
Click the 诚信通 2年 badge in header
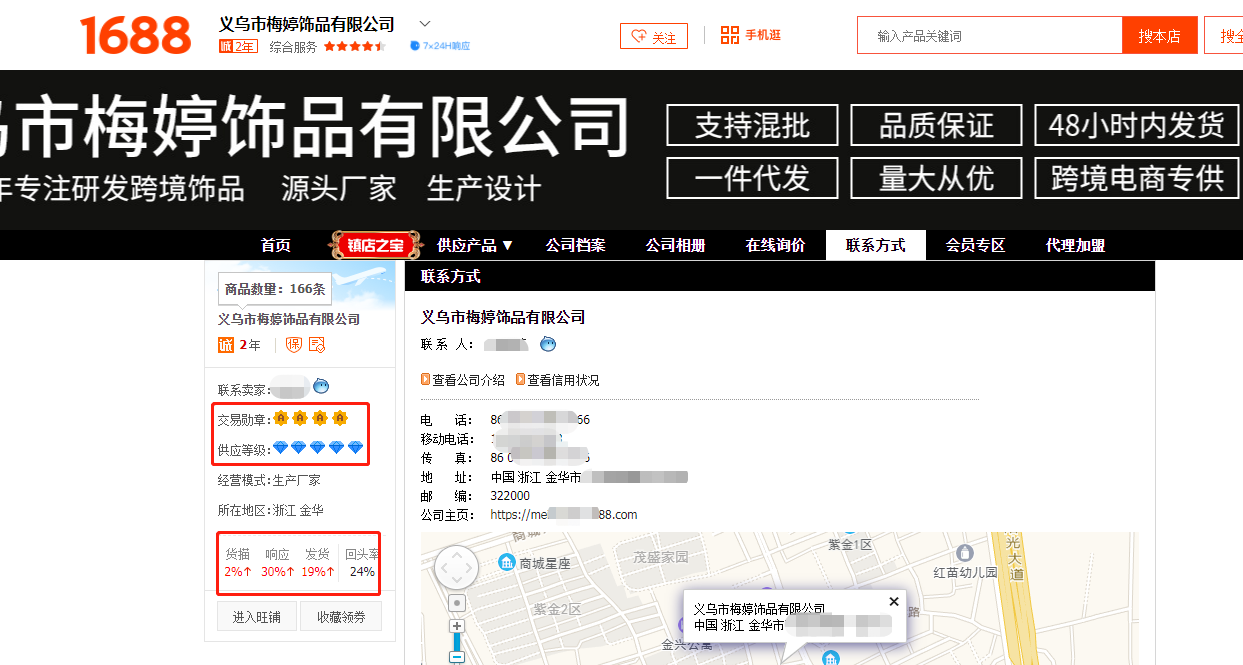pyautogui.click(x=238, y=46)
